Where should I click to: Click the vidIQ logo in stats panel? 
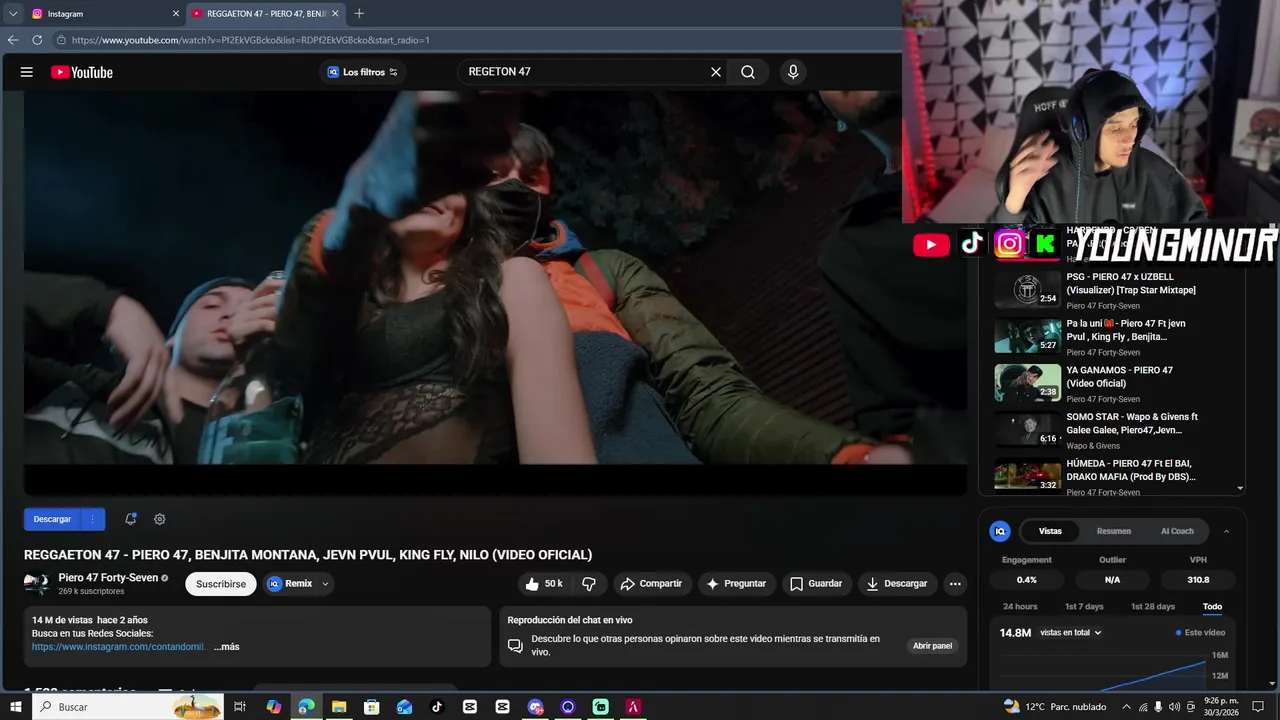coord(1000,531)
